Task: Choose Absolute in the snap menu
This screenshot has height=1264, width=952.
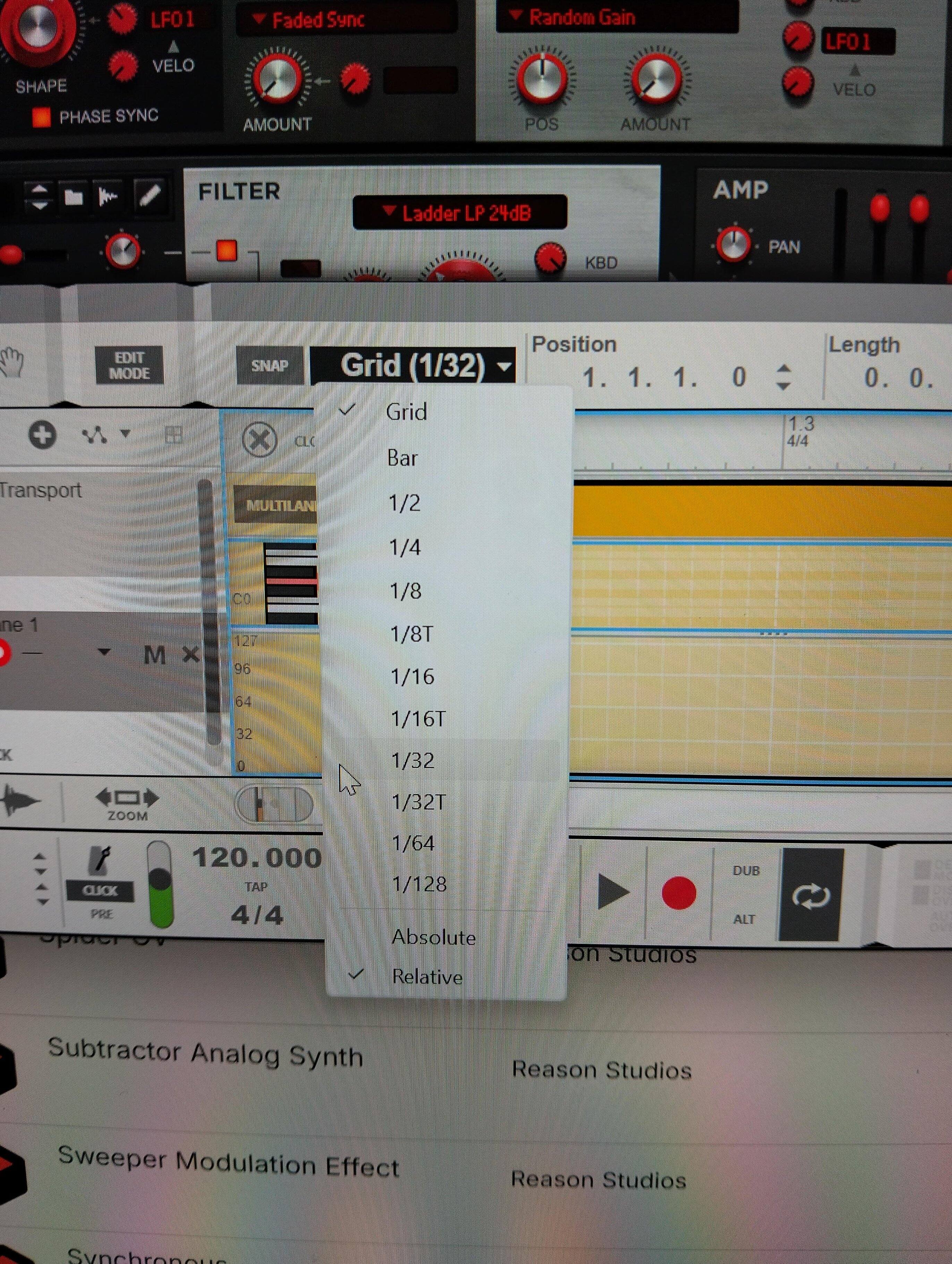Action: [x=433, y=937]
